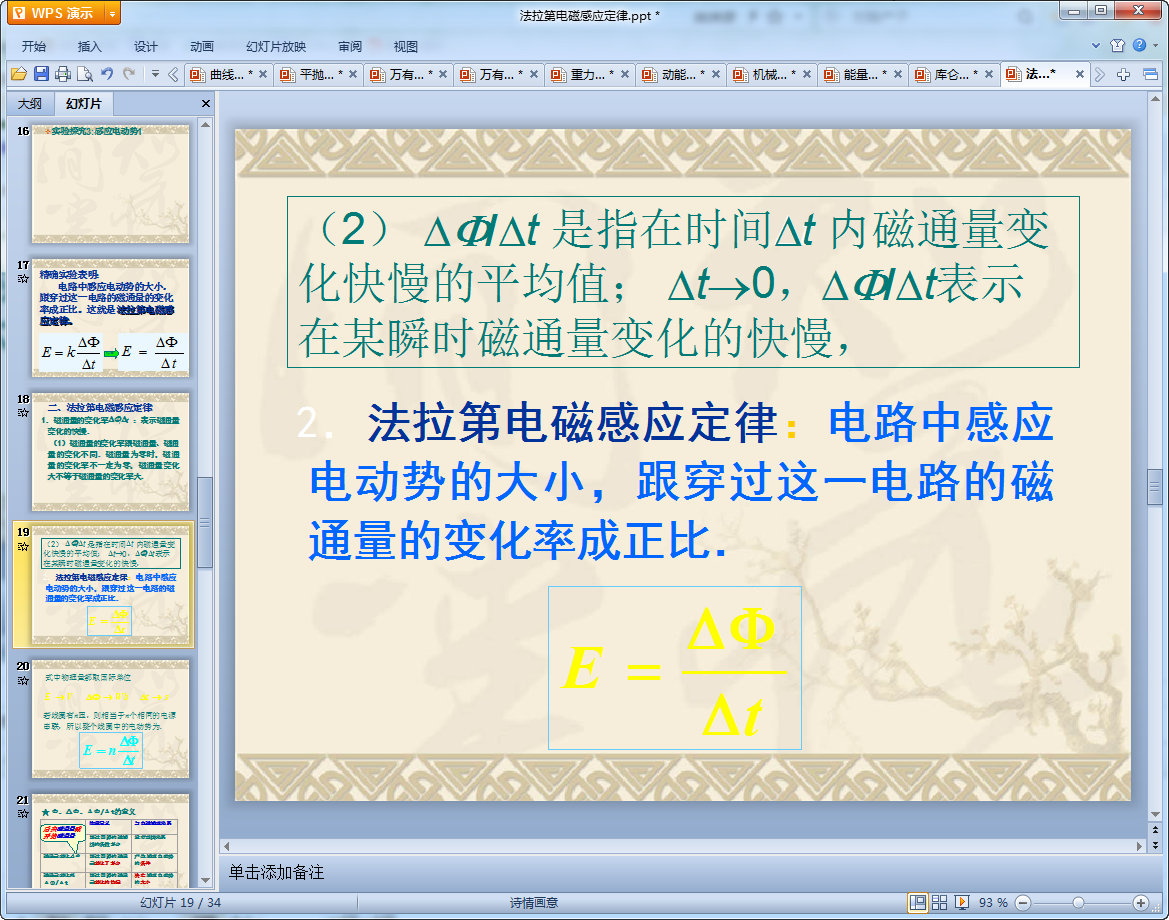The image size is (1169, 920).
Task: Open a file with the folder icon
Action: pyautogui.click(x=18, y=74)
